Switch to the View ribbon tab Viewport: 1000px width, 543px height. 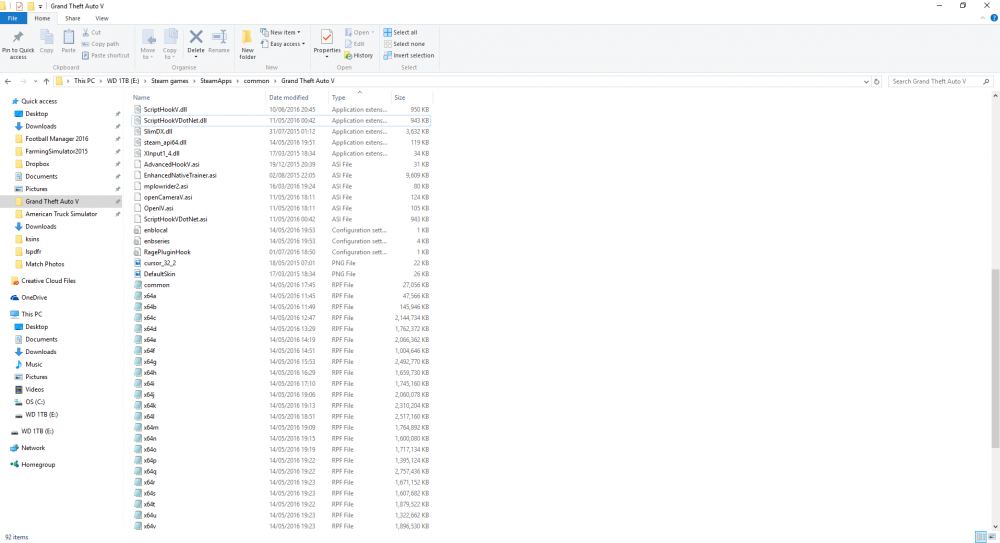click(101, 19)
